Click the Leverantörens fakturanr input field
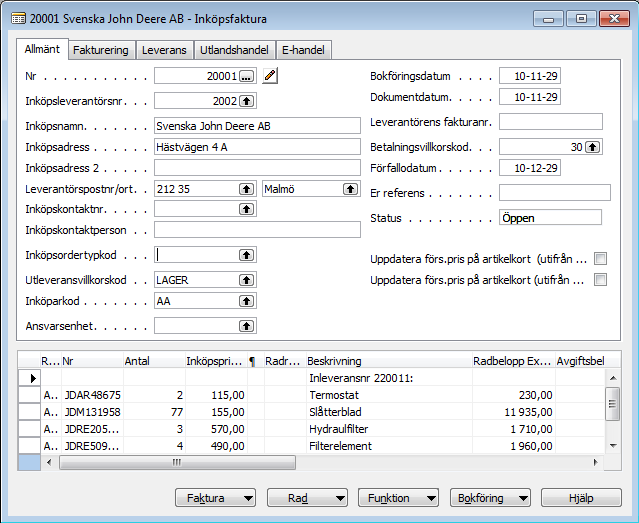 (x=551, y=122)
